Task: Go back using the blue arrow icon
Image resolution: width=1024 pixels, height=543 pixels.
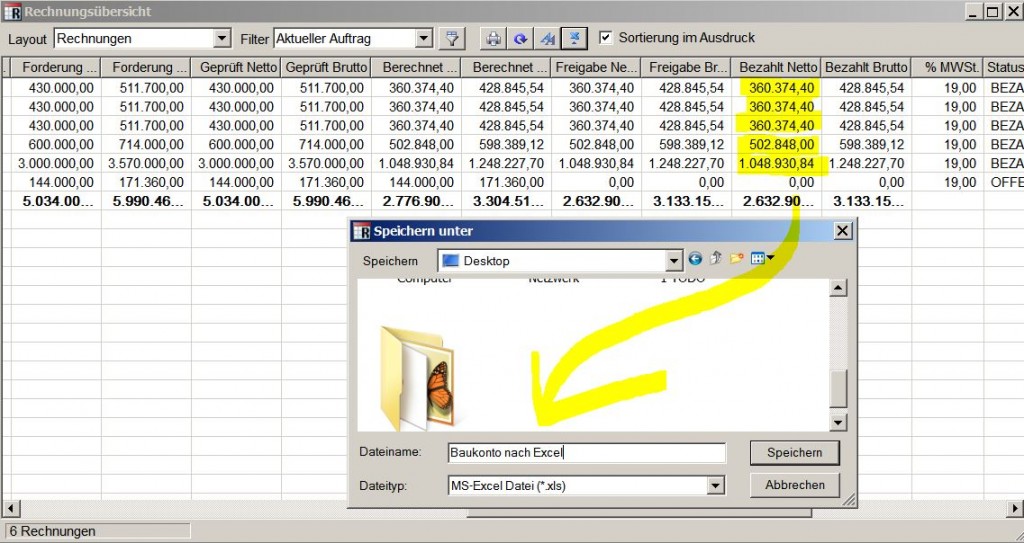Action: pos(696,260)
